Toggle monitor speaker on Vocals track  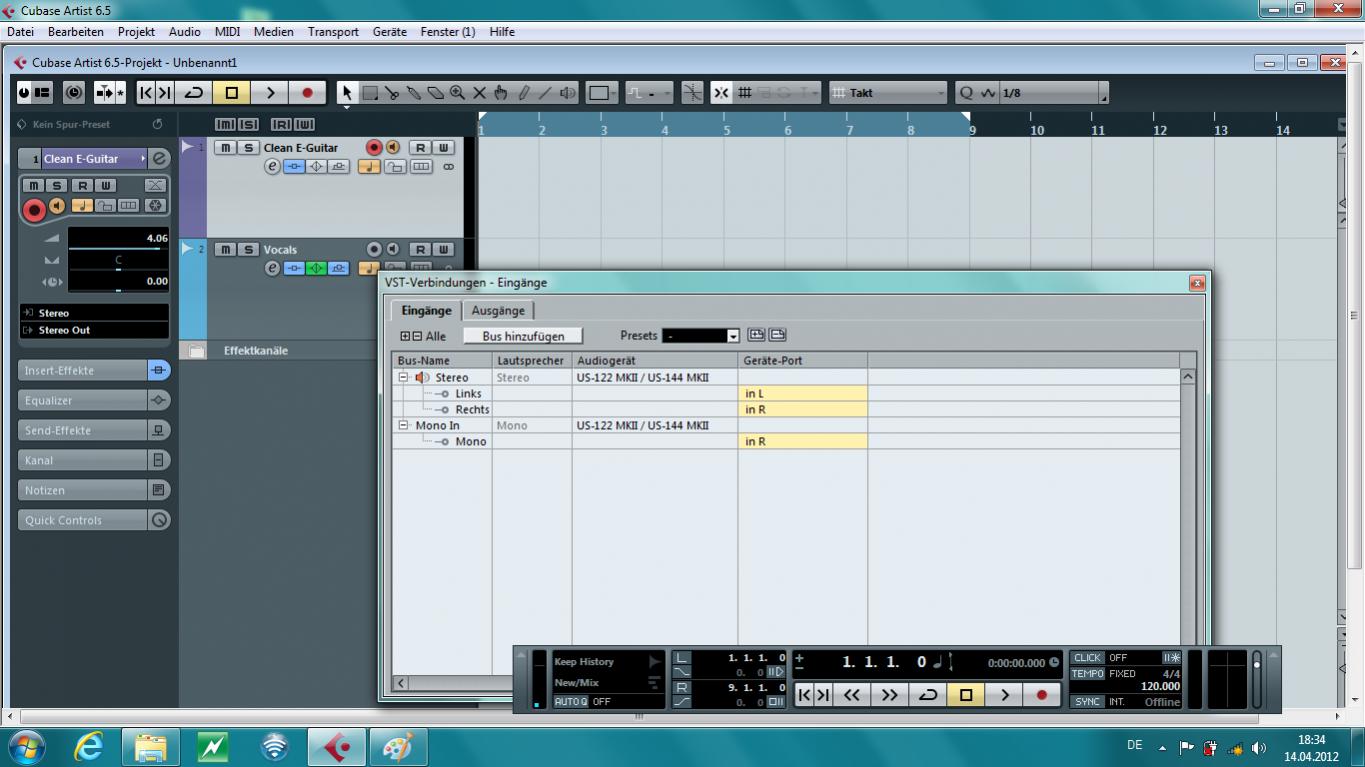coord(394,249)
